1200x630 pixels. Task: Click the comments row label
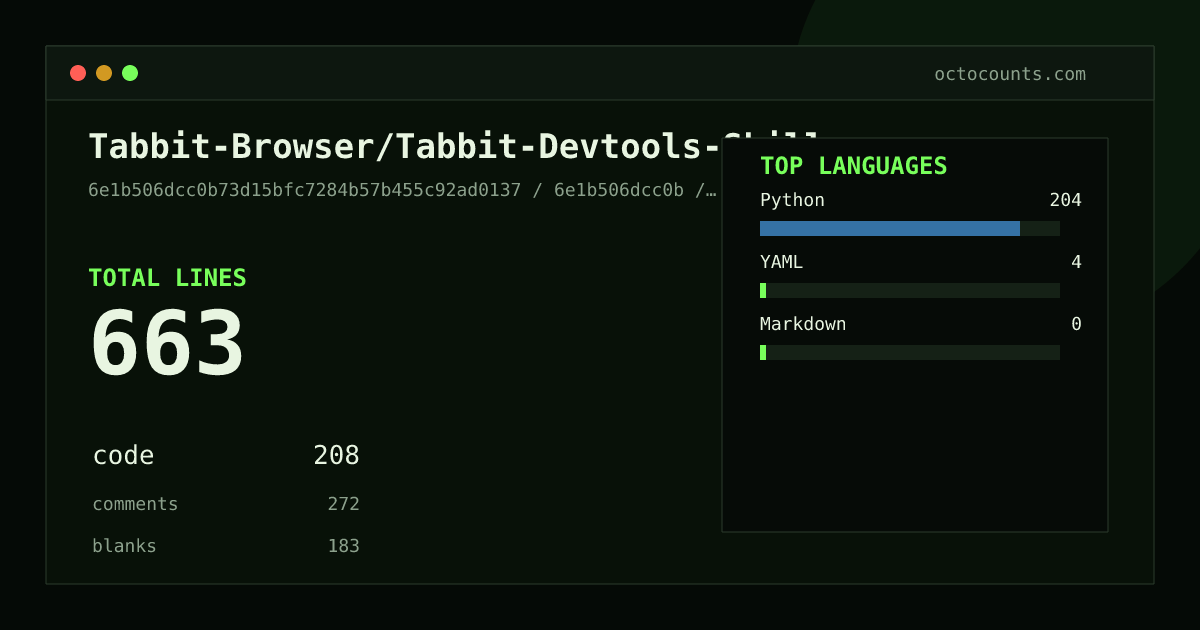tap(135, 504)
